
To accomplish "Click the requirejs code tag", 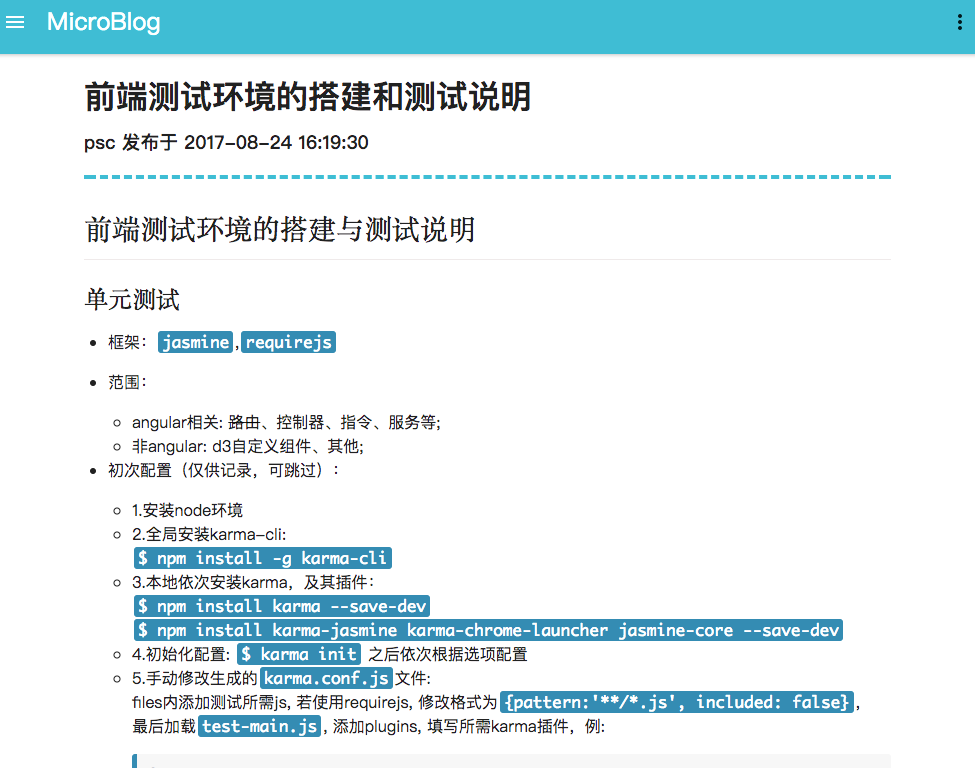I will coord(288,342).
